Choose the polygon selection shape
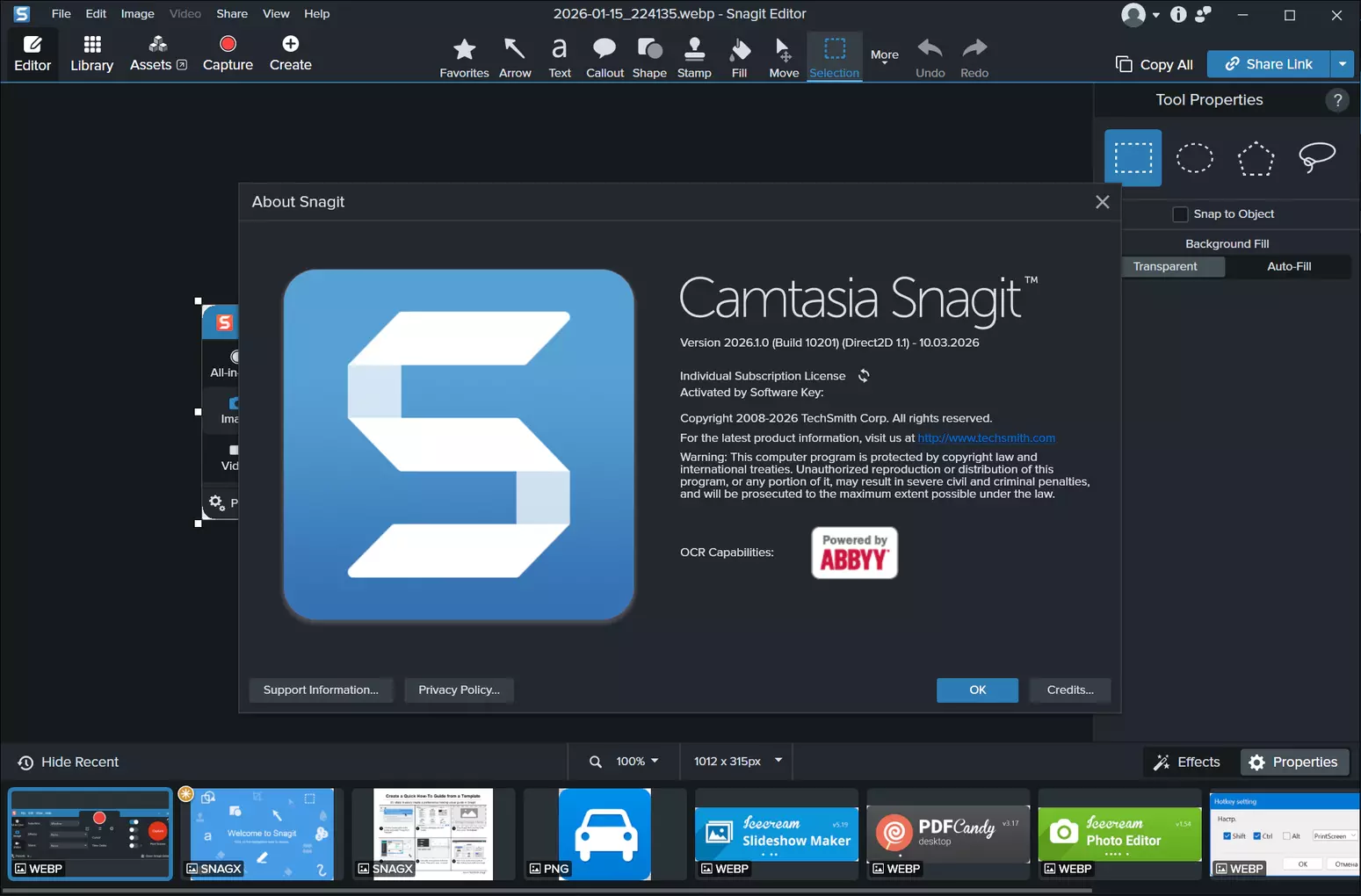Screen dimensions: 1361x896 pos(1256,158)
